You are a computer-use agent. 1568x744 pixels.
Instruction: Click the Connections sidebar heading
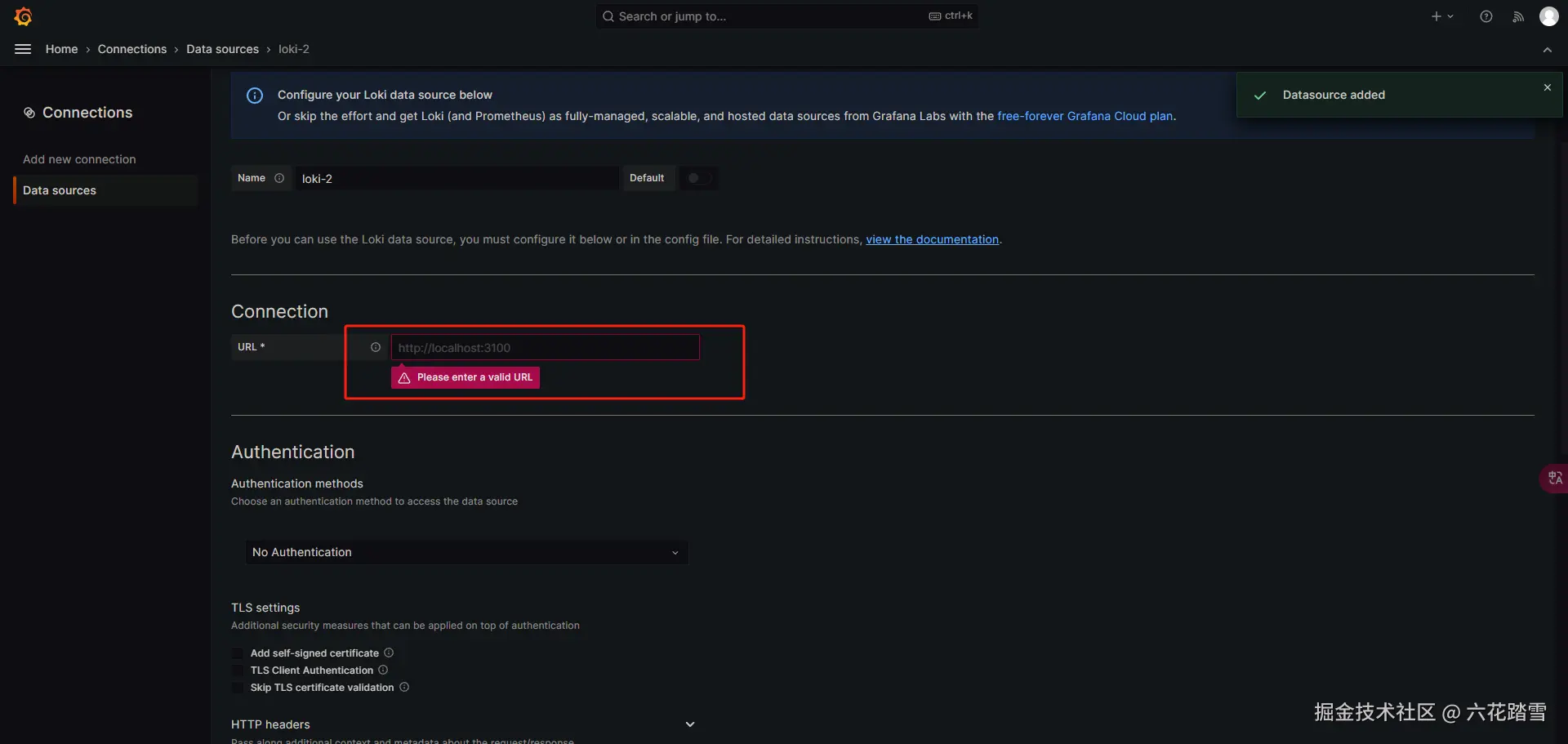coord(87,113)
